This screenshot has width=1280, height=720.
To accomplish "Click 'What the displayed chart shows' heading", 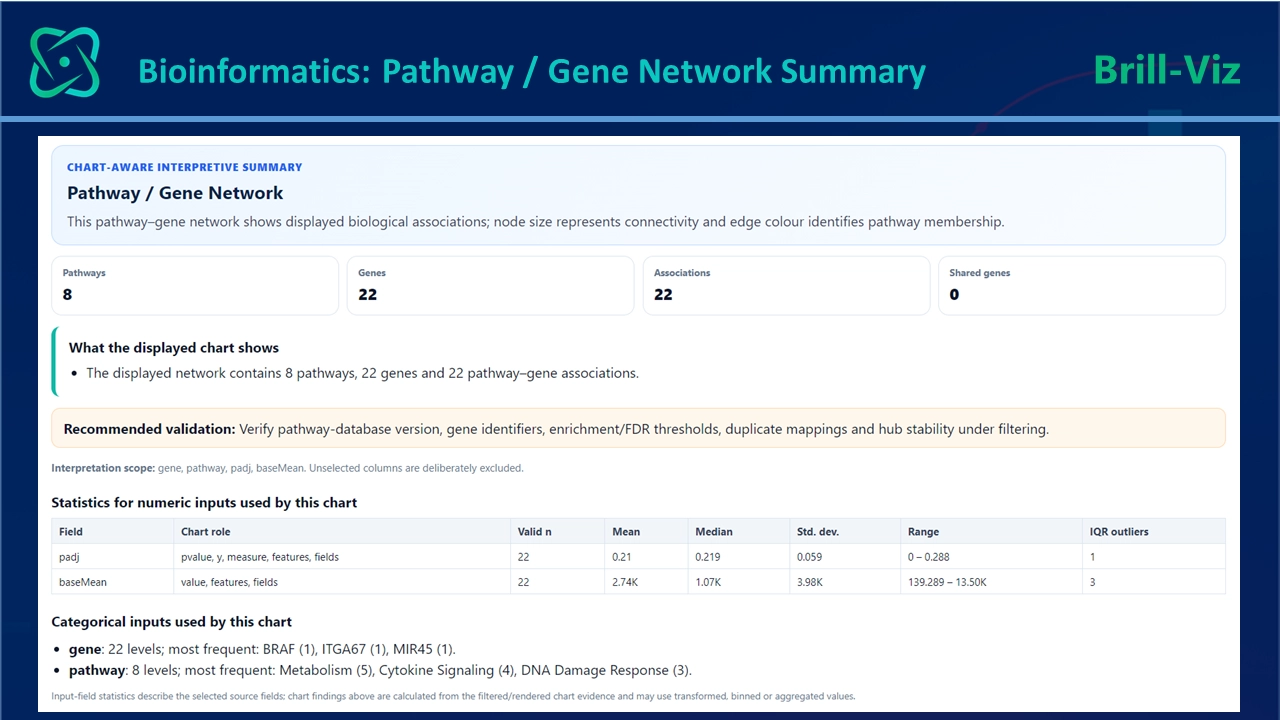I will coord(174,348).
